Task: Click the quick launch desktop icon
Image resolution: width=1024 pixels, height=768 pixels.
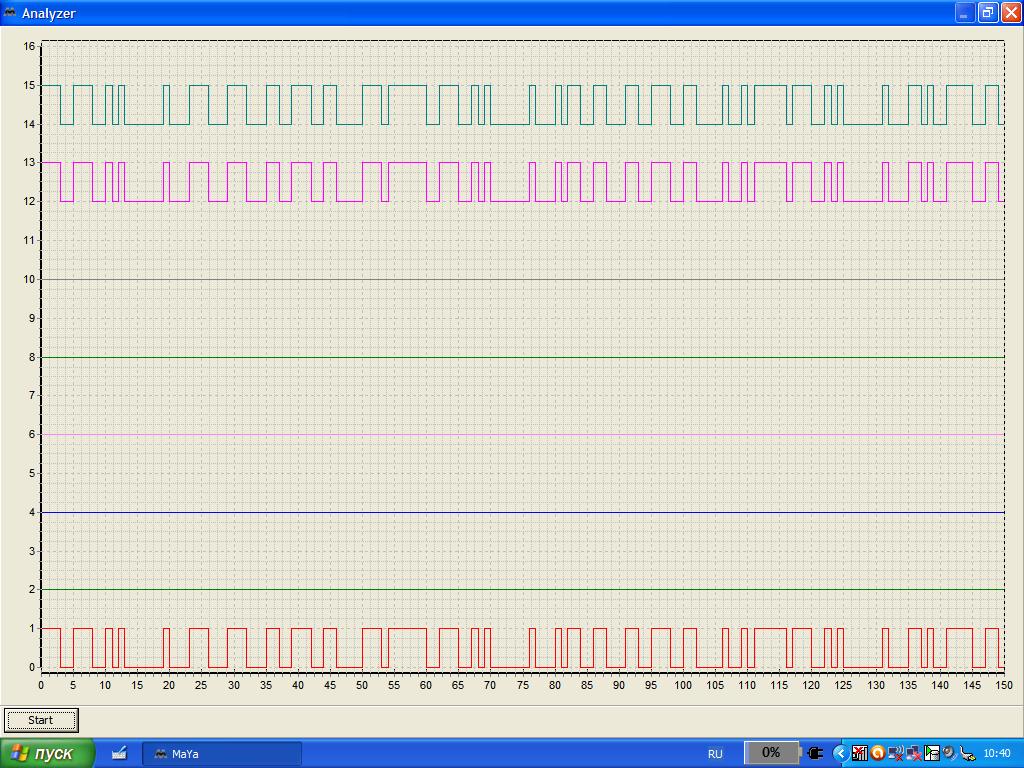Action: tap(119, 754)
